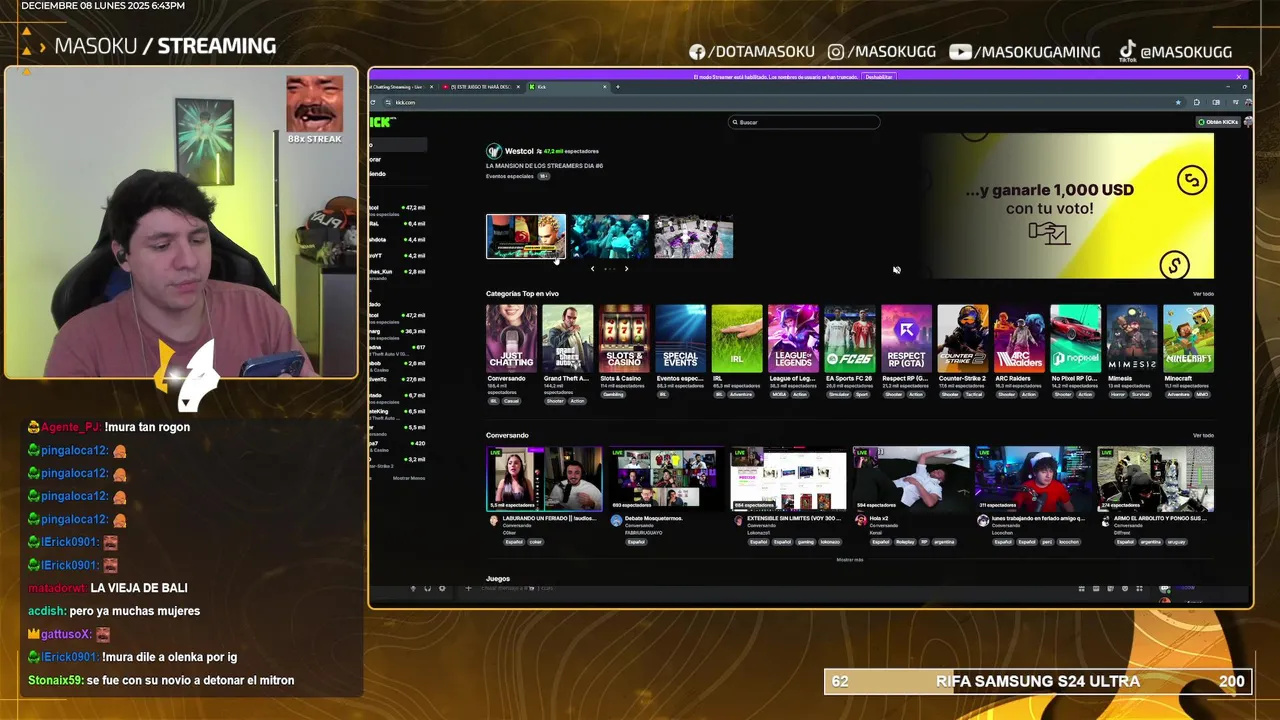
Task: Open the ARMO EL ARBOLITO stream thumbnail
Action: (1156, 479)
